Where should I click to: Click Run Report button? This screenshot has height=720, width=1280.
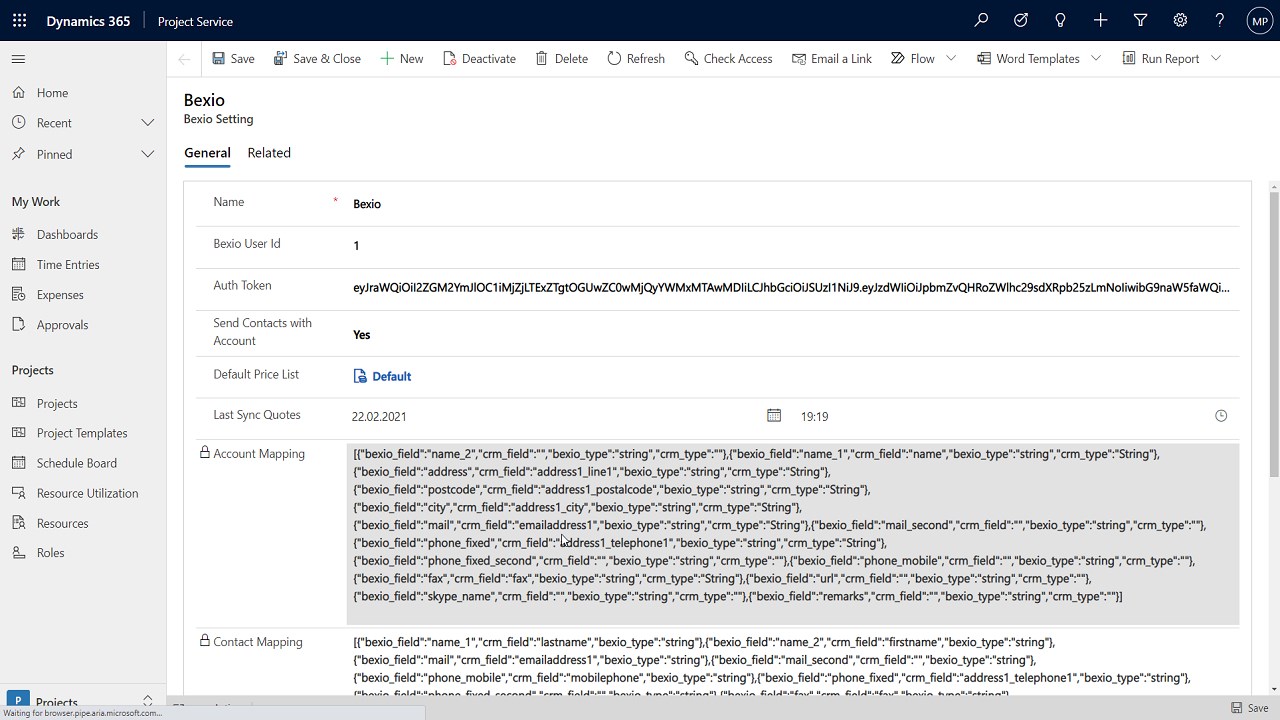pos(1160,59)
